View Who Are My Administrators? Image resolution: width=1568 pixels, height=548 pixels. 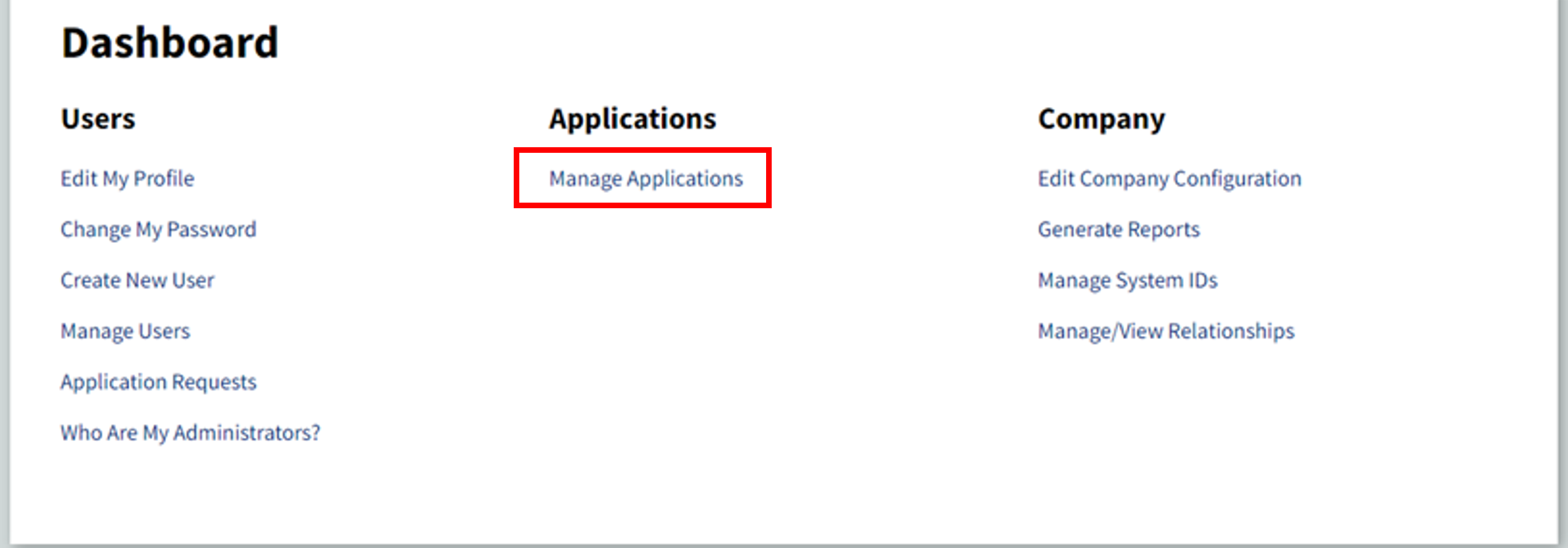[190, 433]
